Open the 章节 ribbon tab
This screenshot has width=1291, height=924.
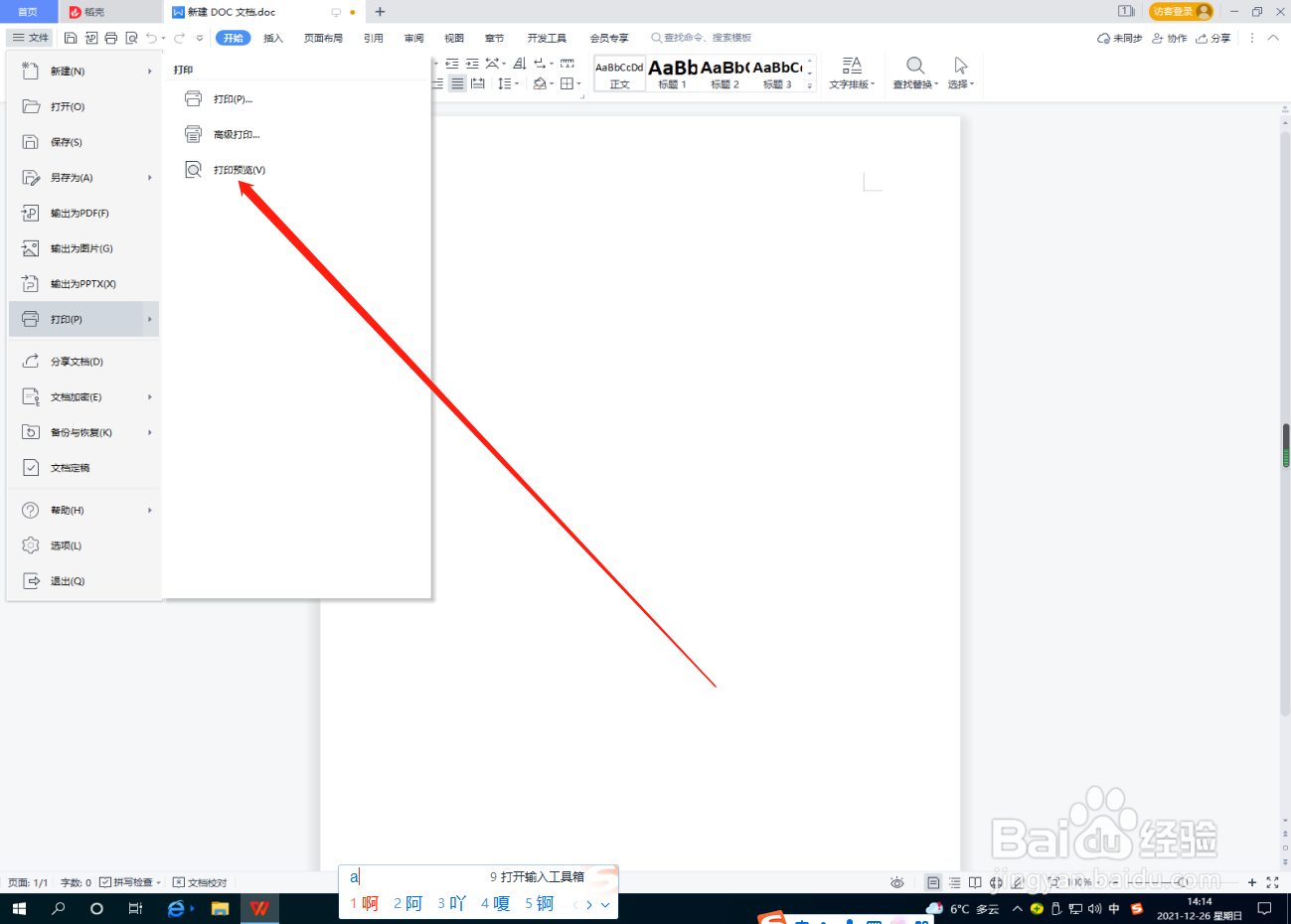pos(494,38)
